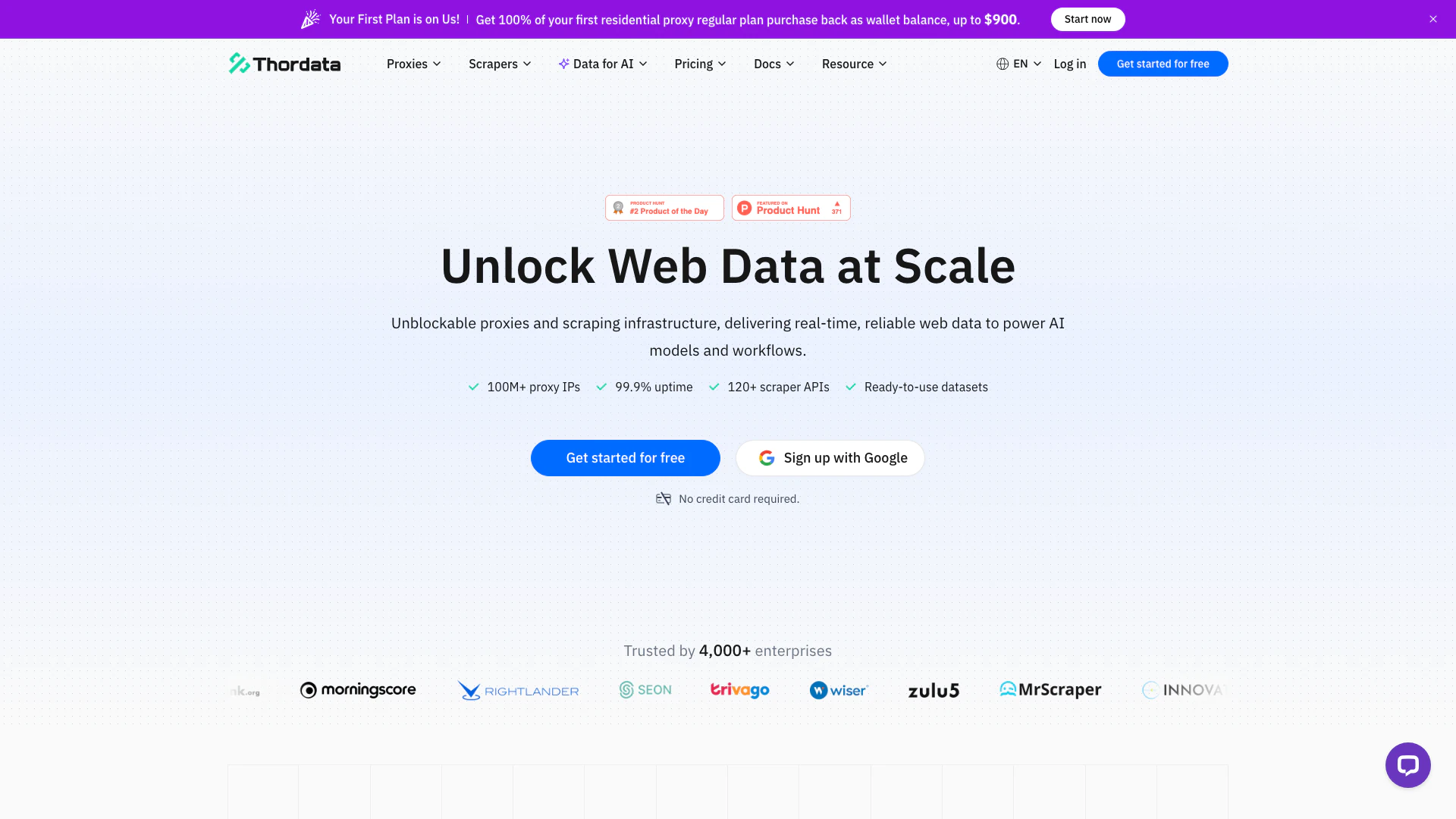Click the MrScraper logo
Viewport: 1456px width, 819px height.
[x=1050, y=690]
